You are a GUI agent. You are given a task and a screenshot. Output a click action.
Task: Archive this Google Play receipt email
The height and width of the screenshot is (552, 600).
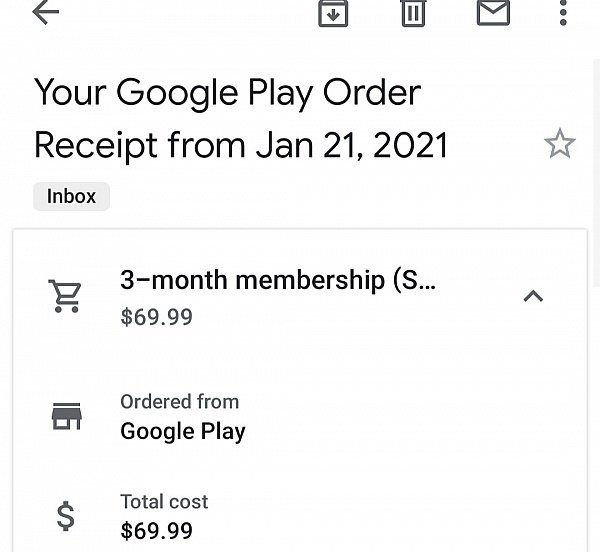pos(333,12)
